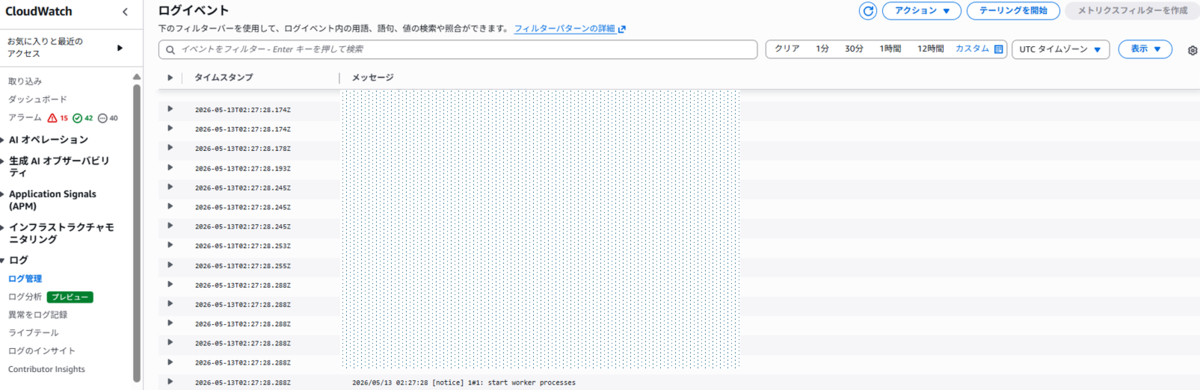Select the 12時間 time range
The width and height of the screenshot is (1200, 390).
tap(930, 49)
